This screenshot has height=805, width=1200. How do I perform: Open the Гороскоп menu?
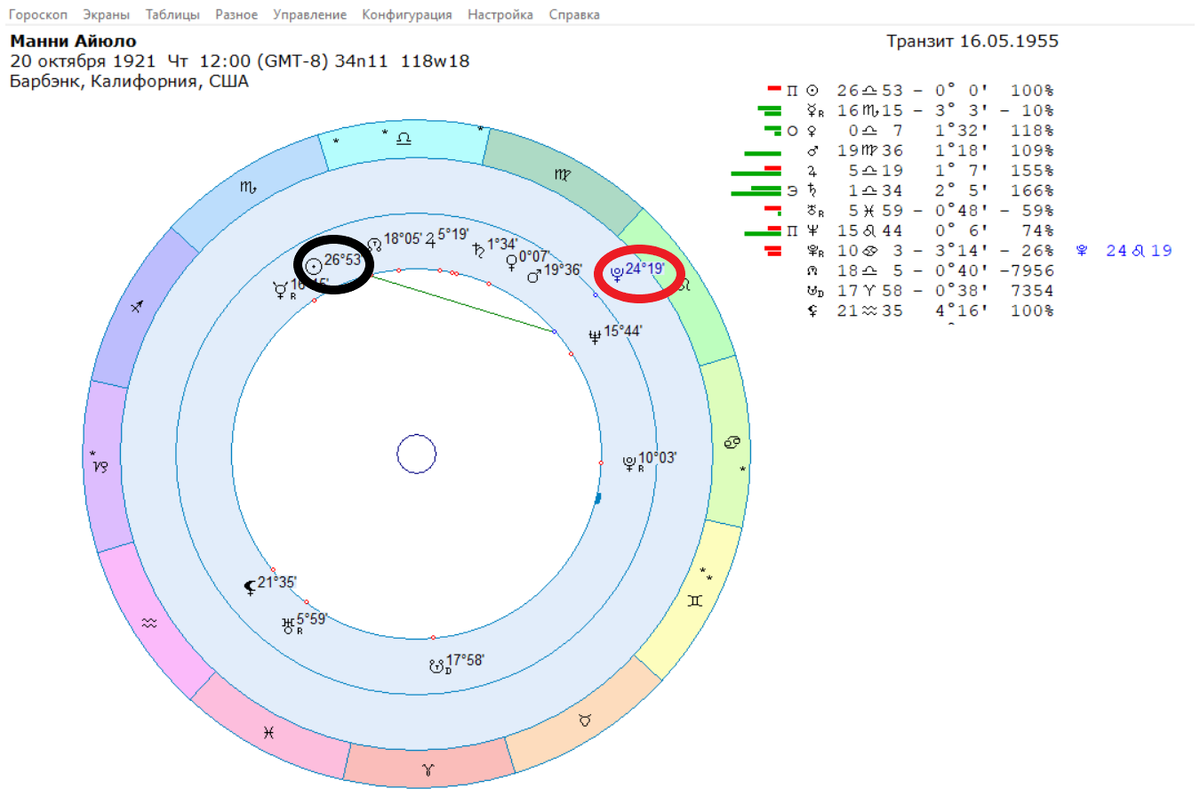coord(39,15)
